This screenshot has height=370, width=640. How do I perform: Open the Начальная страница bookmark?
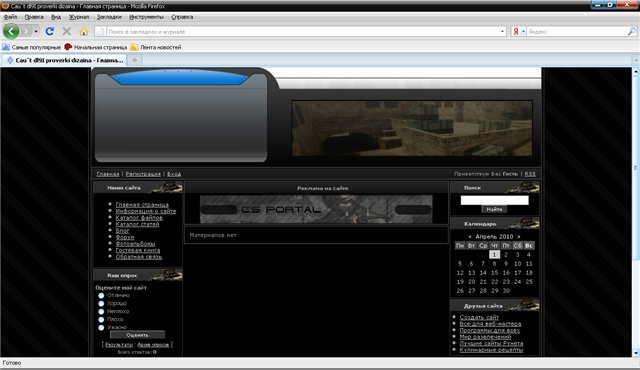pyautogui.click(x=96, y=47)
